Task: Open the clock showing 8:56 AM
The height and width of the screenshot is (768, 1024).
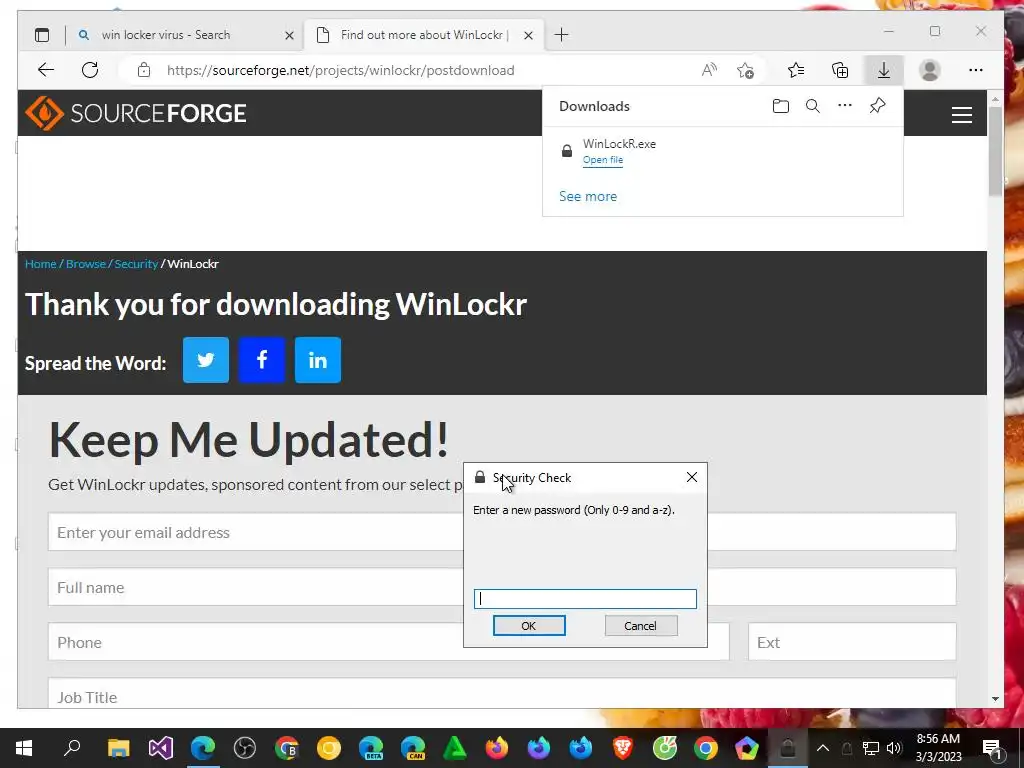Action: pos(938,748)
